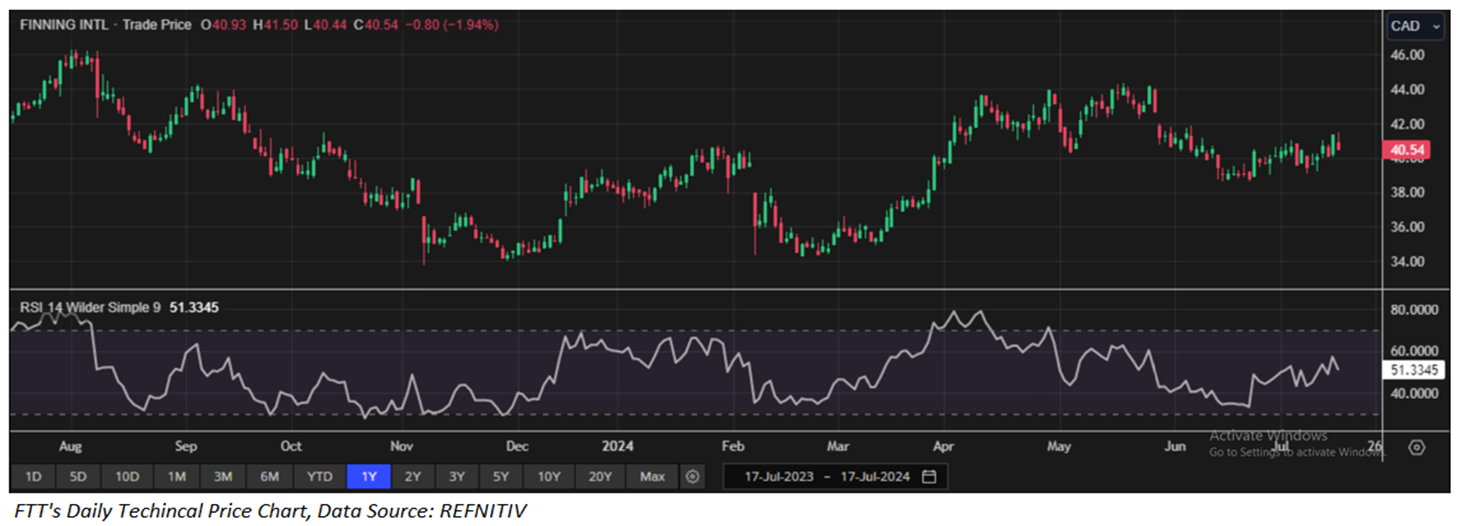Screen dimensions: 1457x526
Task: Switch chart to 5D period
Action: (78, 477)
